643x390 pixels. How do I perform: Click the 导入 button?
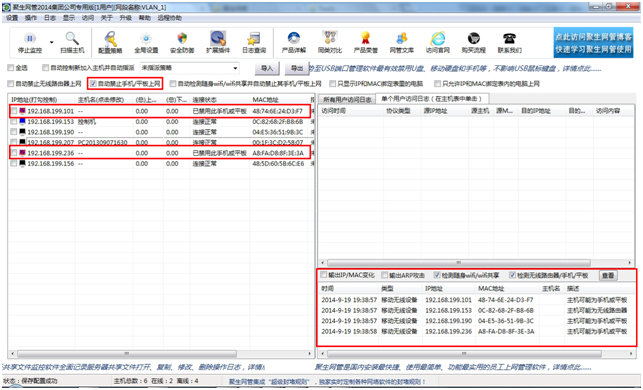(x=267, y=68)
